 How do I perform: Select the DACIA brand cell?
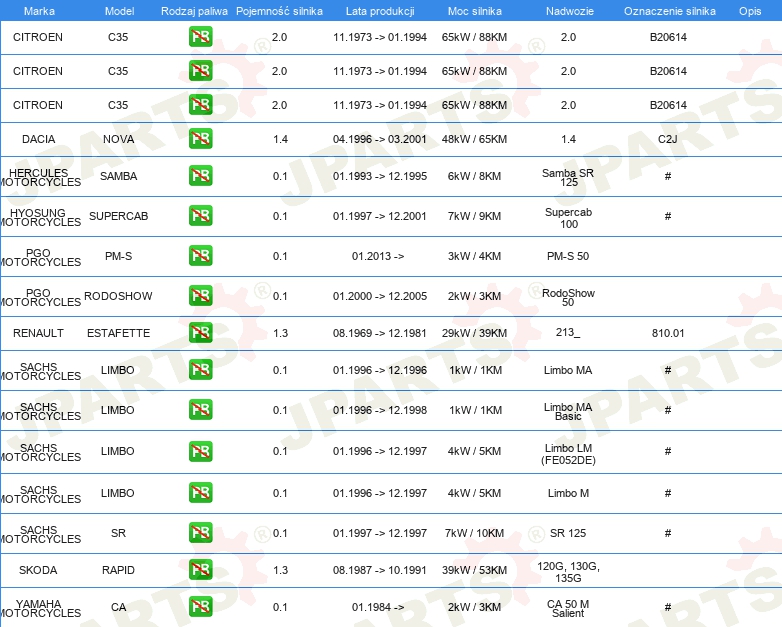pos(38,139)
